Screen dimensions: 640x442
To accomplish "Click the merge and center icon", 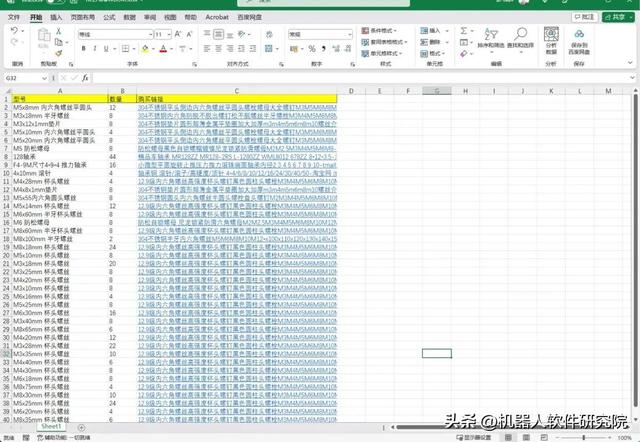I will 269,49.
